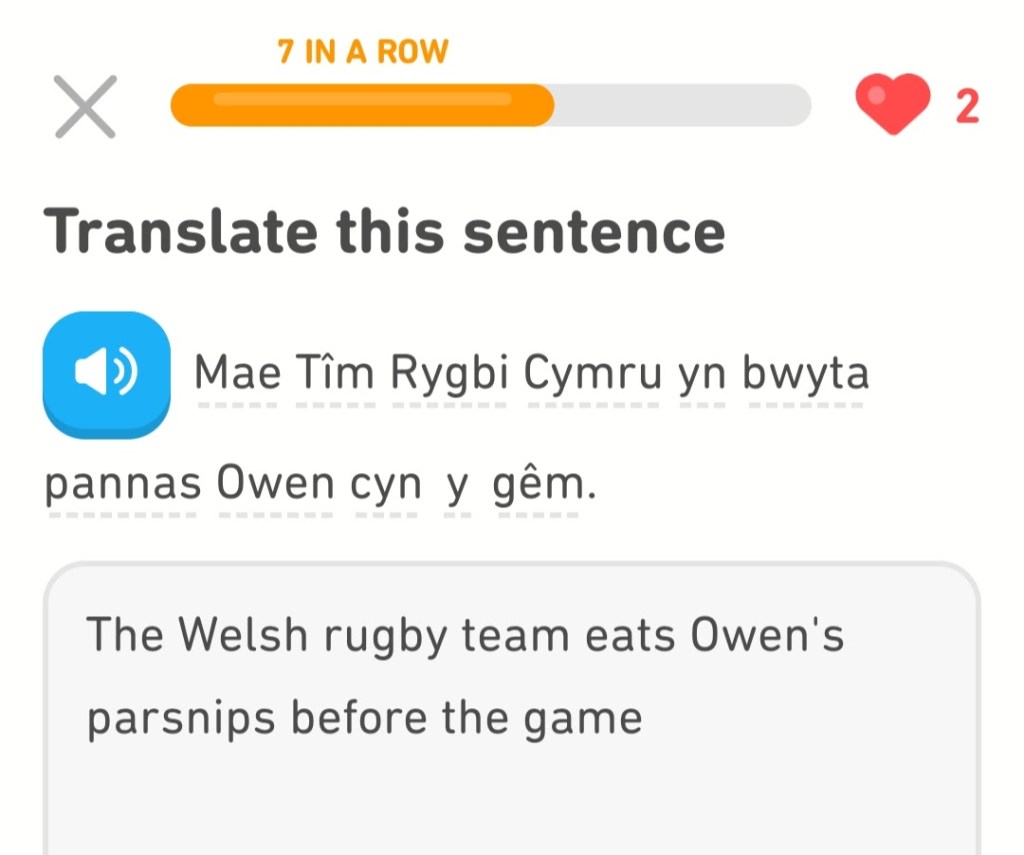Focus the translation answer text box
This screenshot has height=855, width=1024.
pyautogui.click(x=510, y=780)
